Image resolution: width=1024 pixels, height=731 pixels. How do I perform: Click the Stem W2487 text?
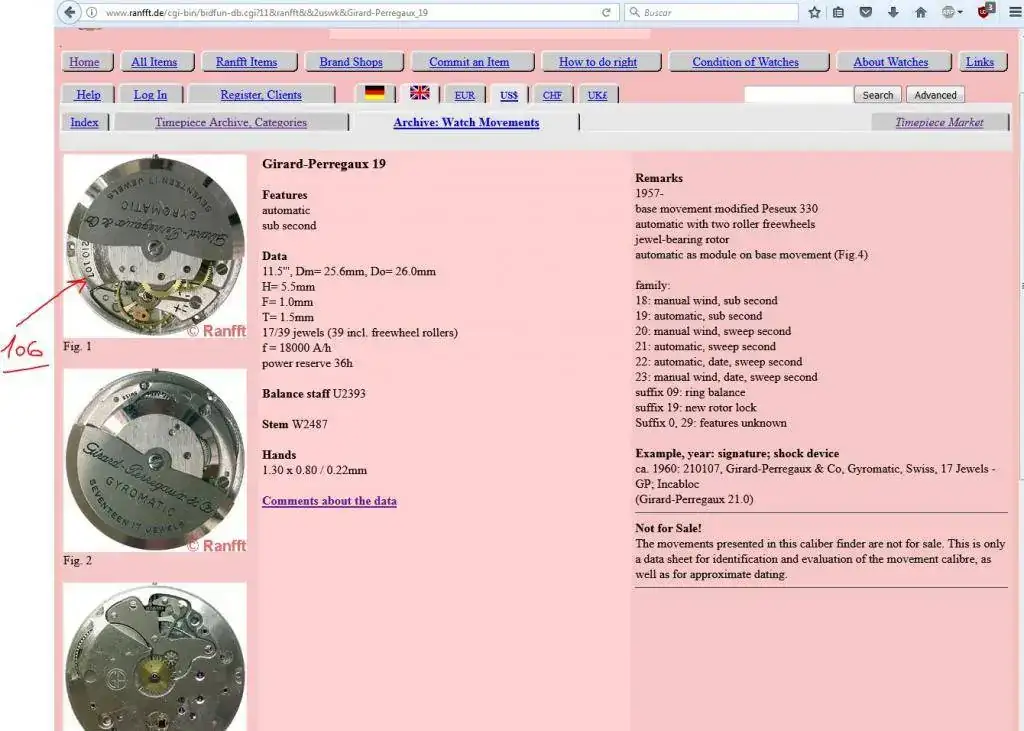coord(295,425)
